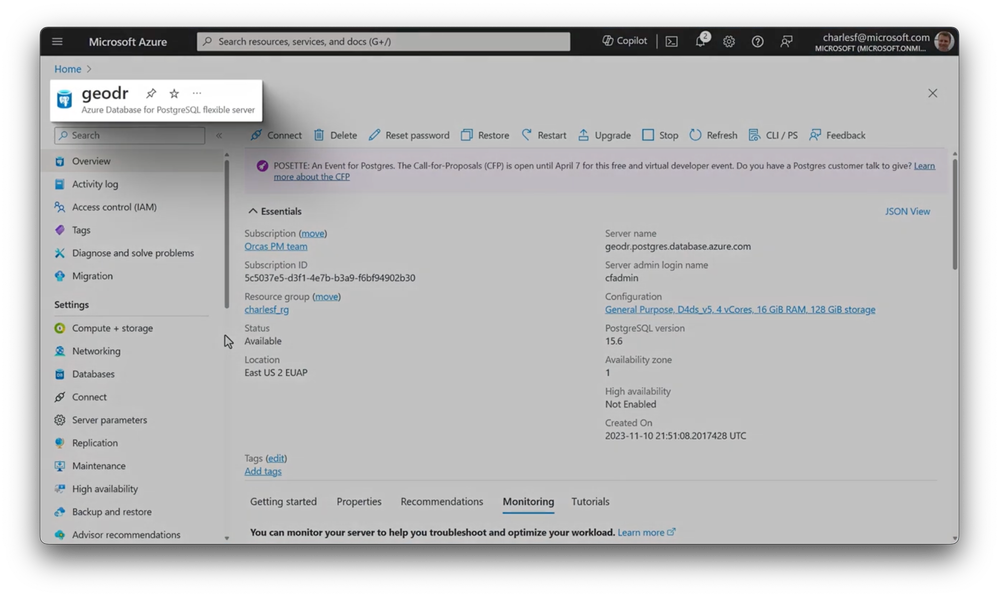The image size is (999, 597).
Task: Close the geodr blade
Action: [932, 93]
